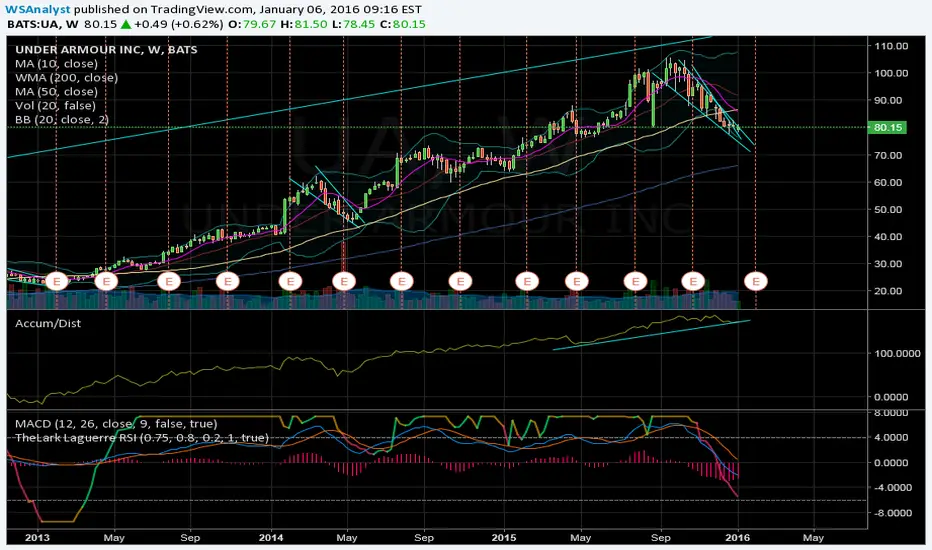Open the WSAnalyst author link

click(x=37, y=10)
